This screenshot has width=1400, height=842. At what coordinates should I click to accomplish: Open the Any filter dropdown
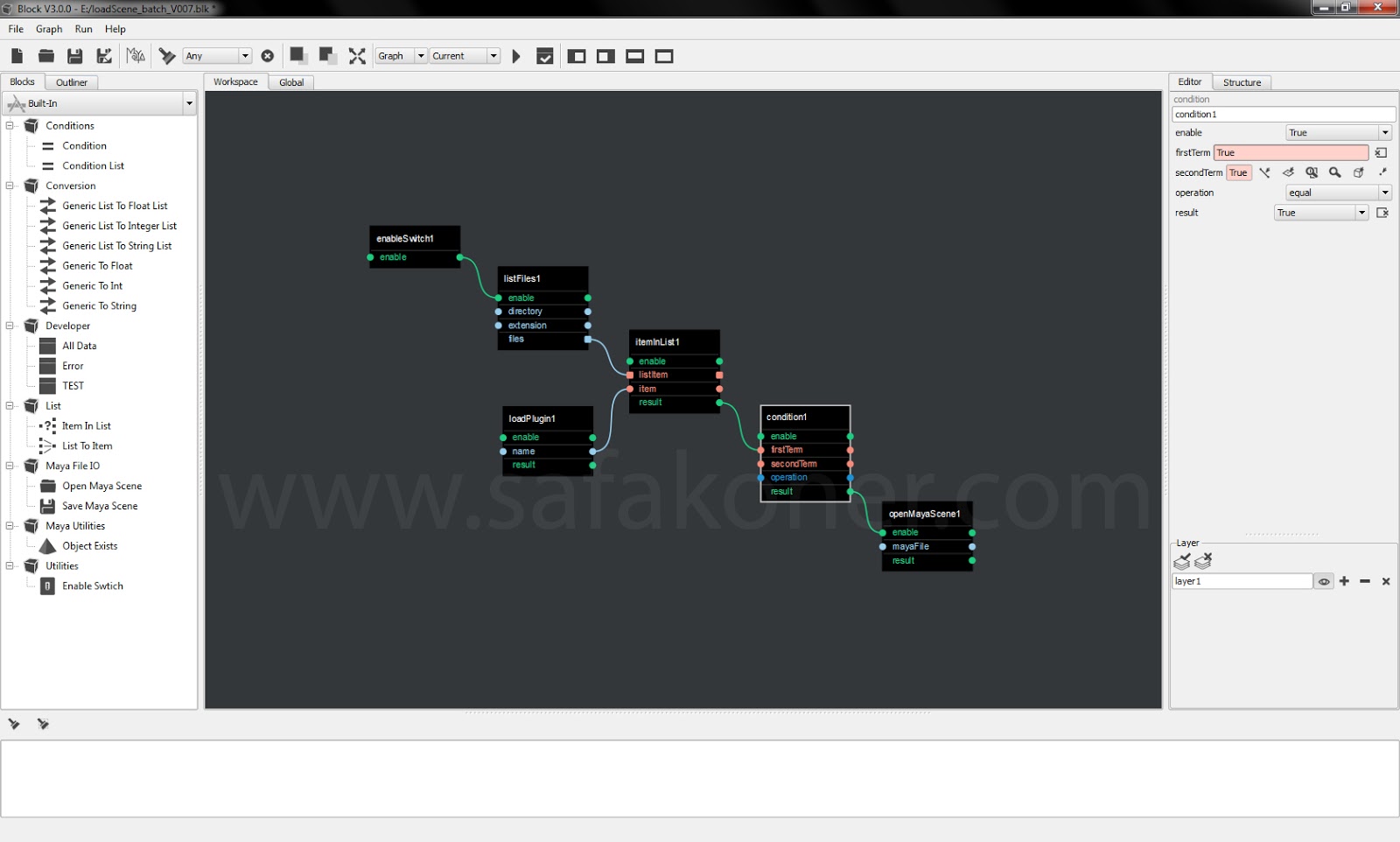tap(218, 56)
